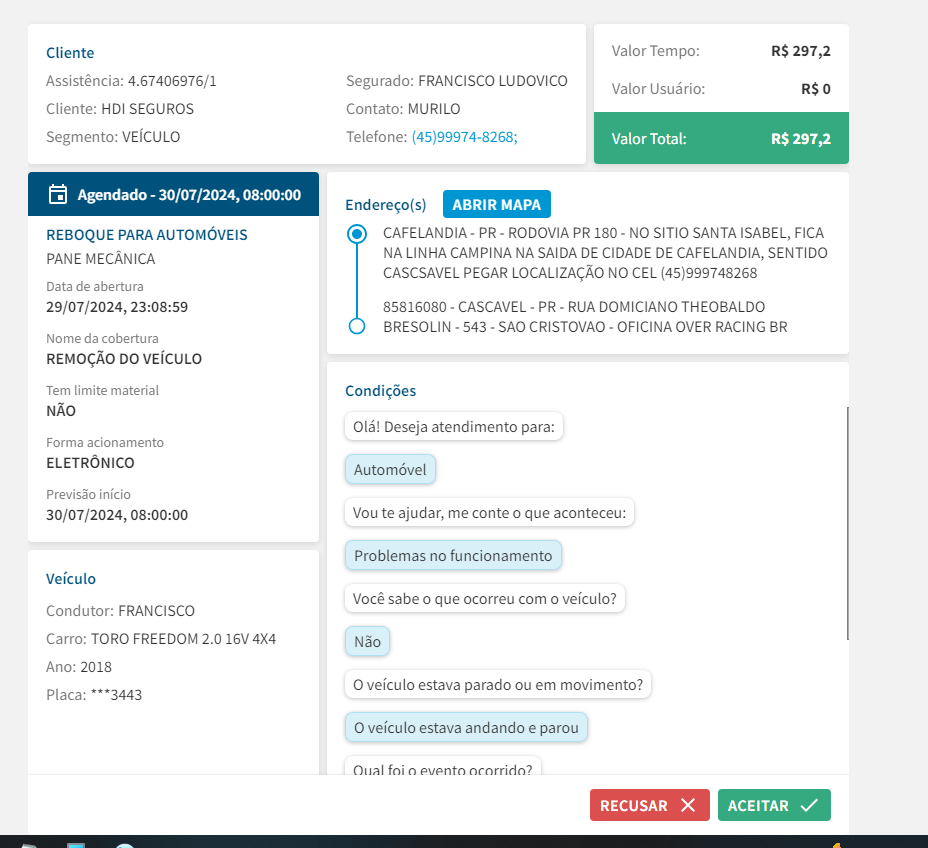Screen dimensions: 928x848
Task: Click the Endereço(s) section heading
Action: pyautogui.click(x=386, y=205)
